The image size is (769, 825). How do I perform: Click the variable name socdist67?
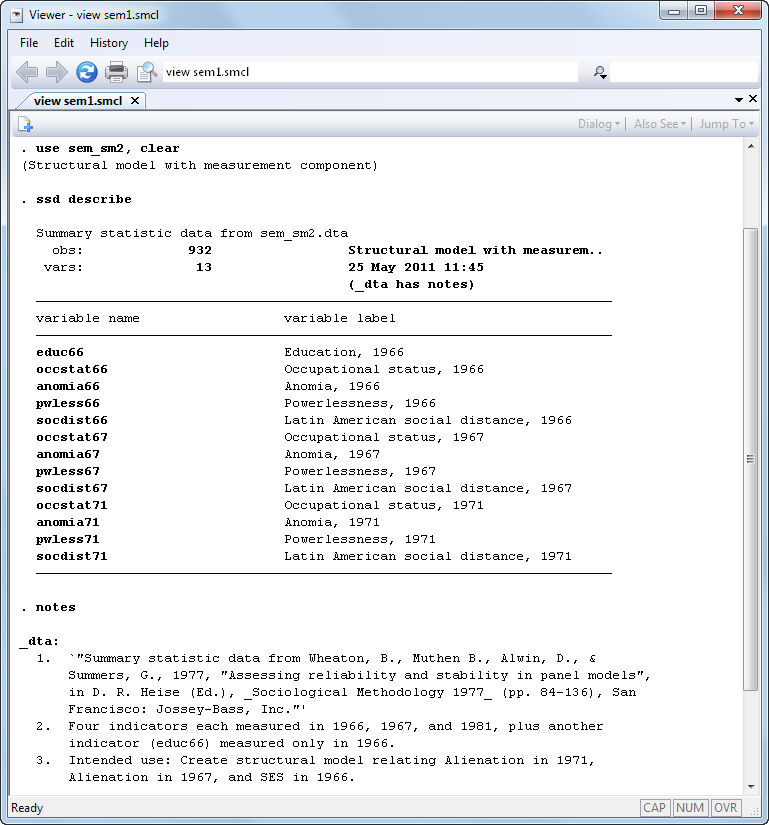pyautogui.click(x=72, y=488)
